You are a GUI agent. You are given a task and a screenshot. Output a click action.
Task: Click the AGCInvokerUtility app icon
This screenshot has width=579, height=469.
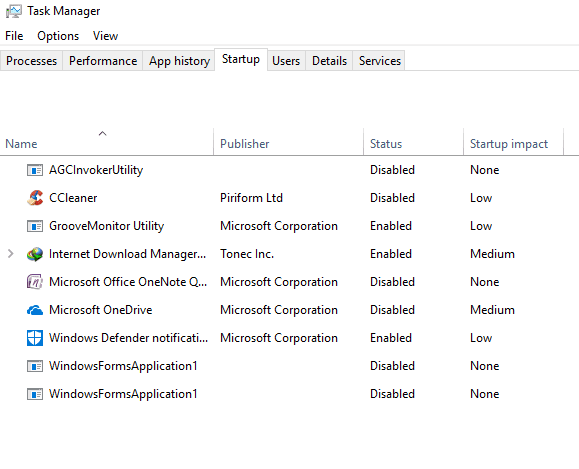[x=35, y=170]
